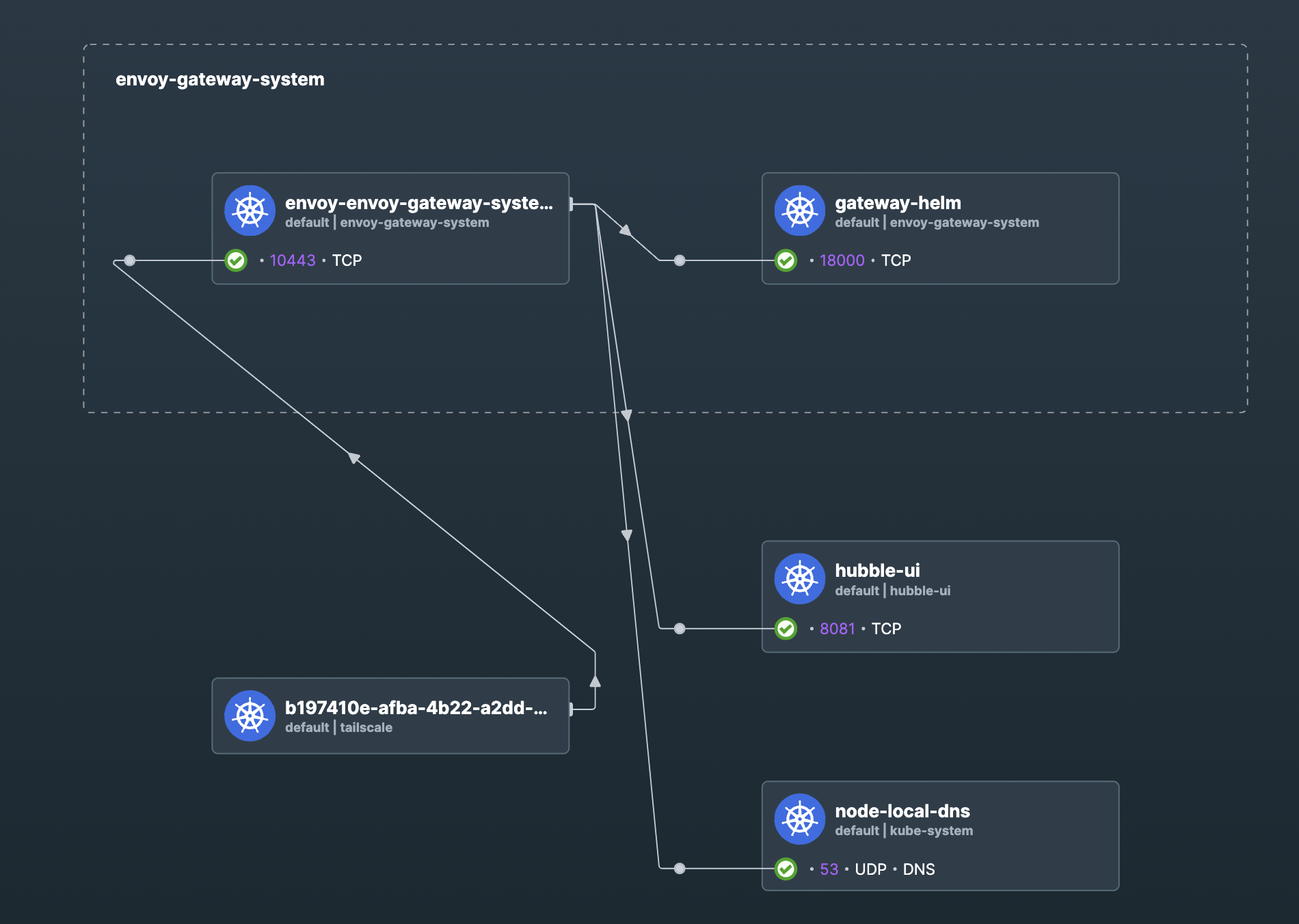Click Kubernetes icon on gateway-helm card
The image size is (1299, 924).
tap(800, 210)
